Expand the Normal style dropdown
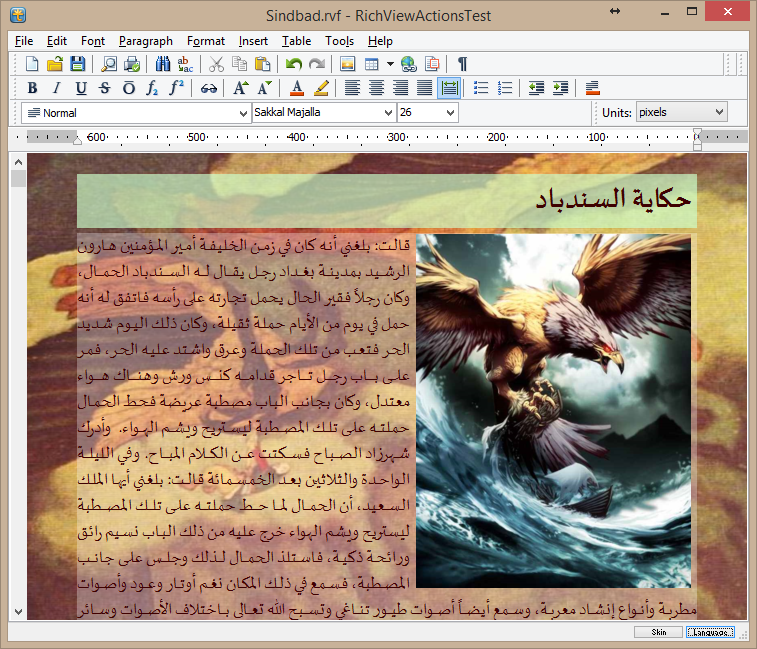The height and width of the screenshot is (649, 757). [x=244, y=113]
